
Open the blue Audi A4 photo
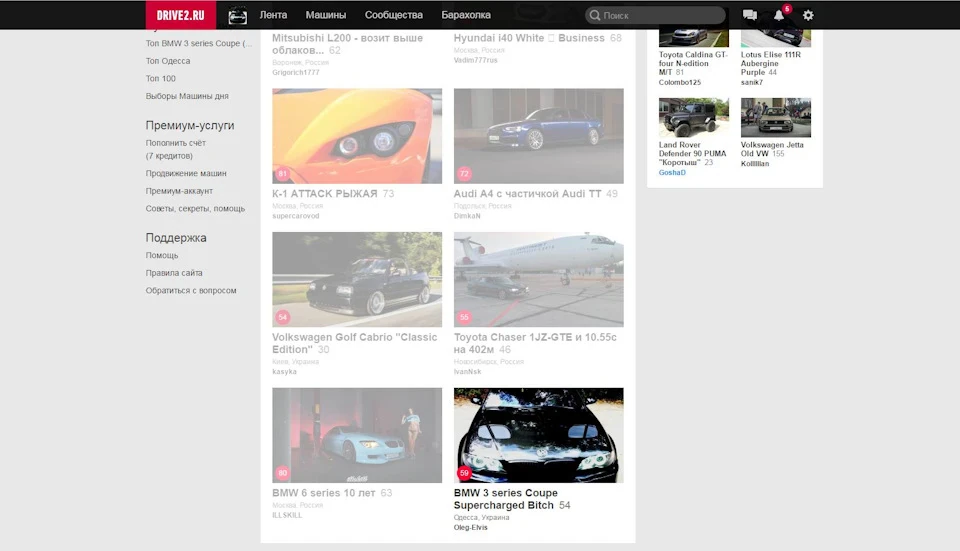pos(539,136)
